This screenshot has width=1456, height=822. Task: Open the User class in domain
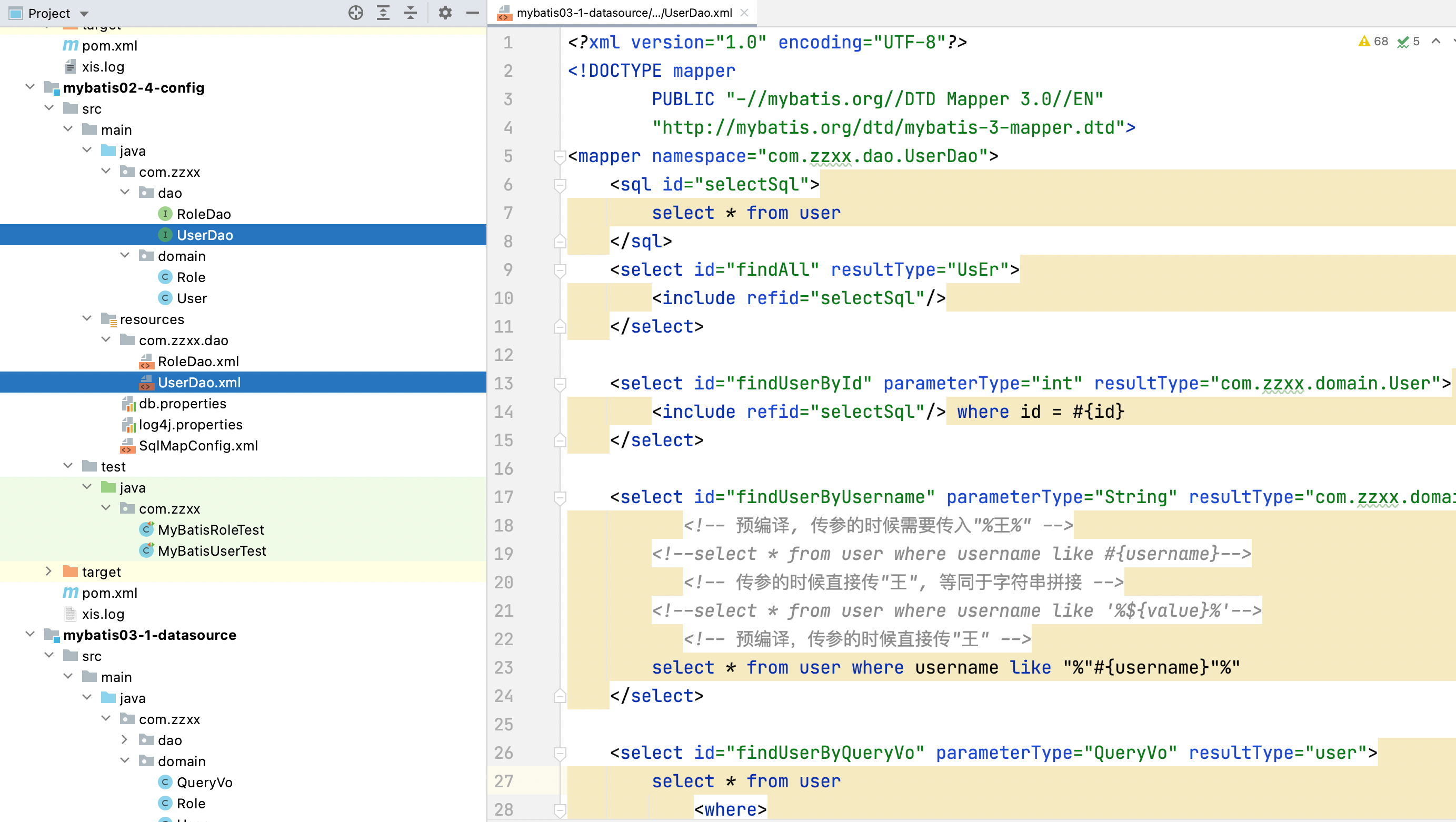[x=192, y=298]
